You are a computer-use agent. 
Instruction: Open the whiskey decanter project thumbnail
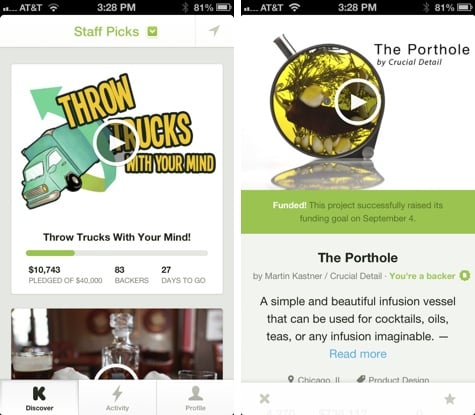117,344
